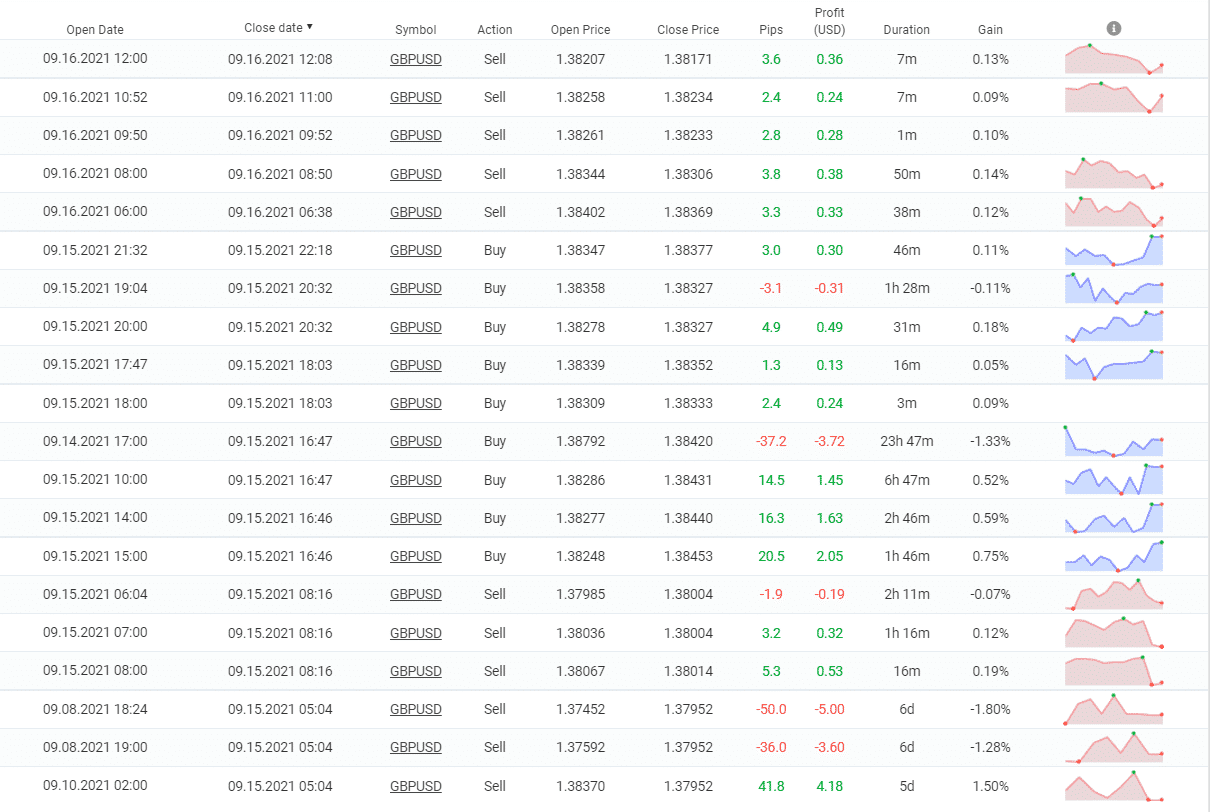
Task: View mini chart for the 23h 47m trade
Action: [x=1114, y=442]
